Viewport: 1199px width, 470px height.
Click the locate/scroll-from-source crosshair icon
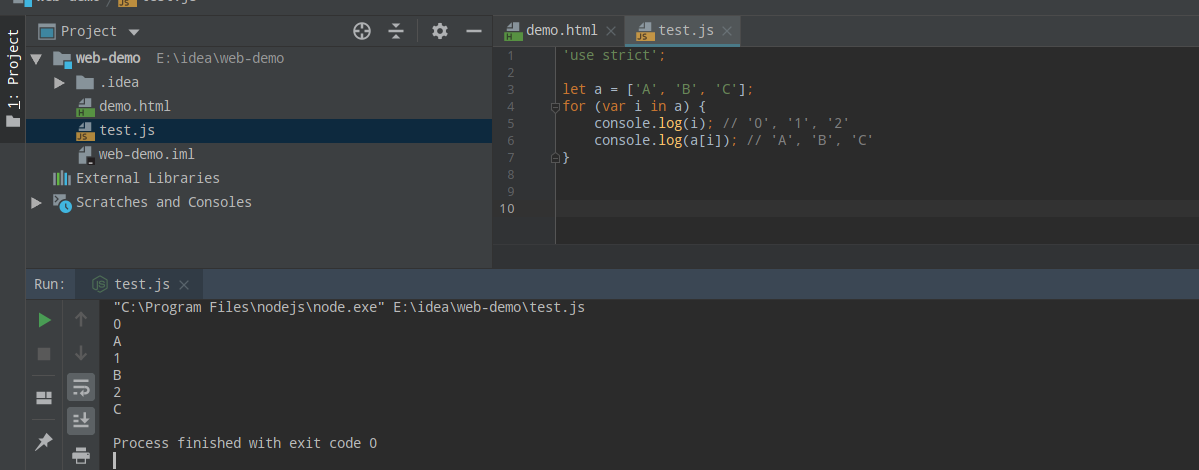[362, 31]
